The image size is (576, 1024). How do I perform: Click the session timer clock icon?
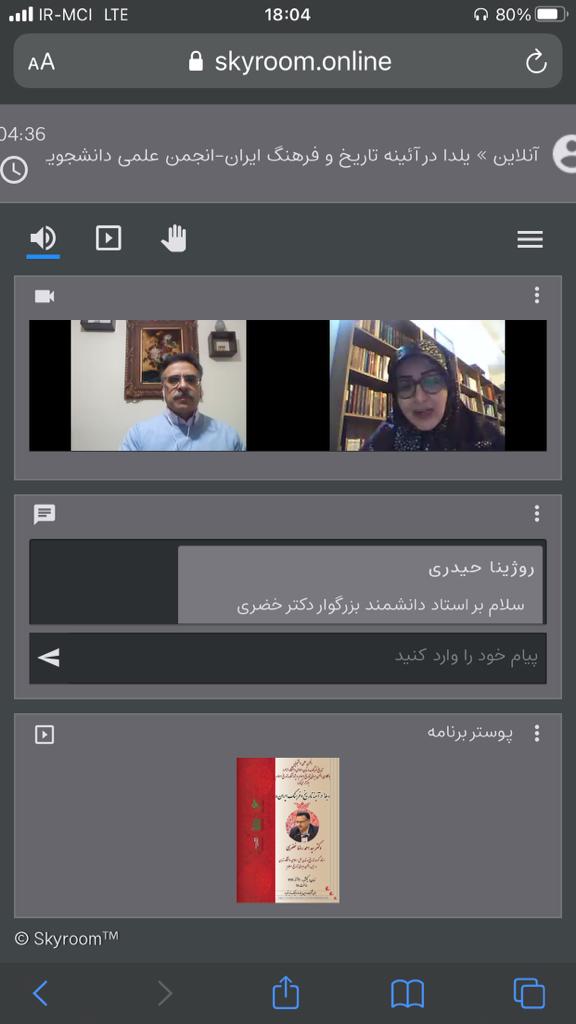[x=14, y=170]
